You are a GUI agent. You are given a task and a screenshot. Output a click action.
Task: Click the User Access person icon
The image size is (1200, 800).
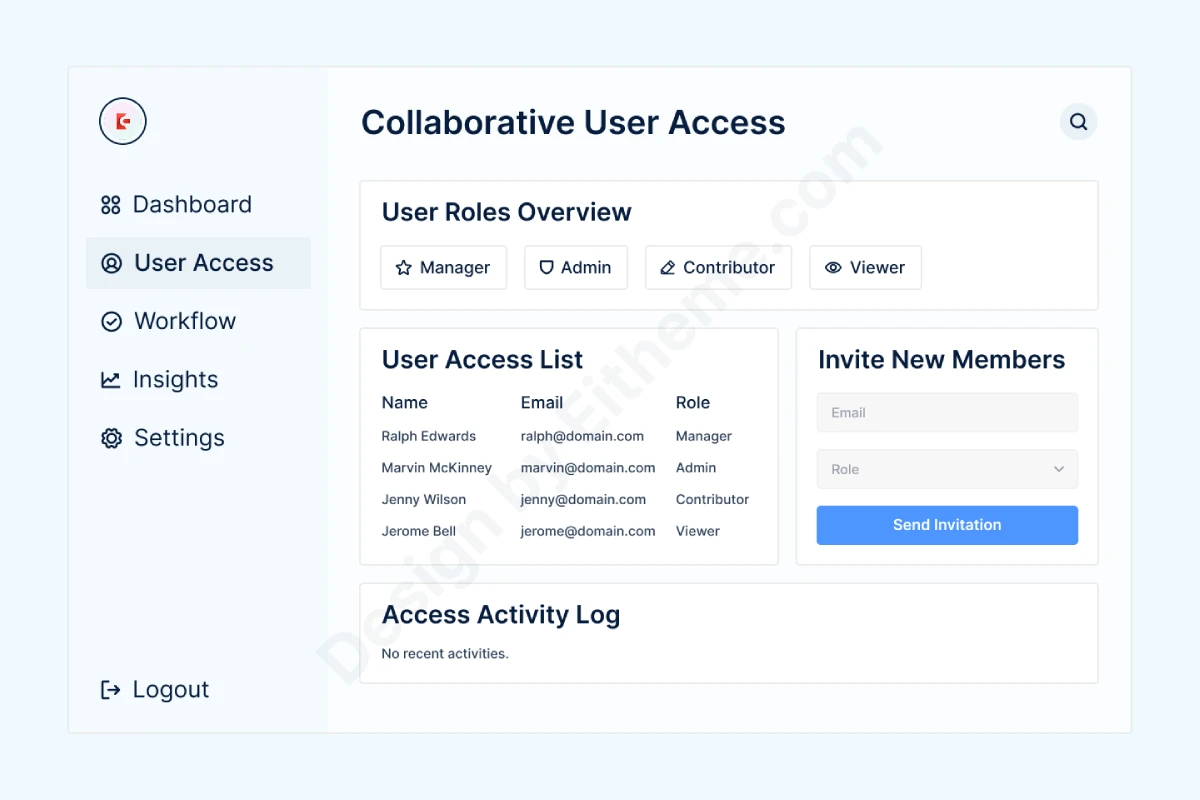(112, 263)
